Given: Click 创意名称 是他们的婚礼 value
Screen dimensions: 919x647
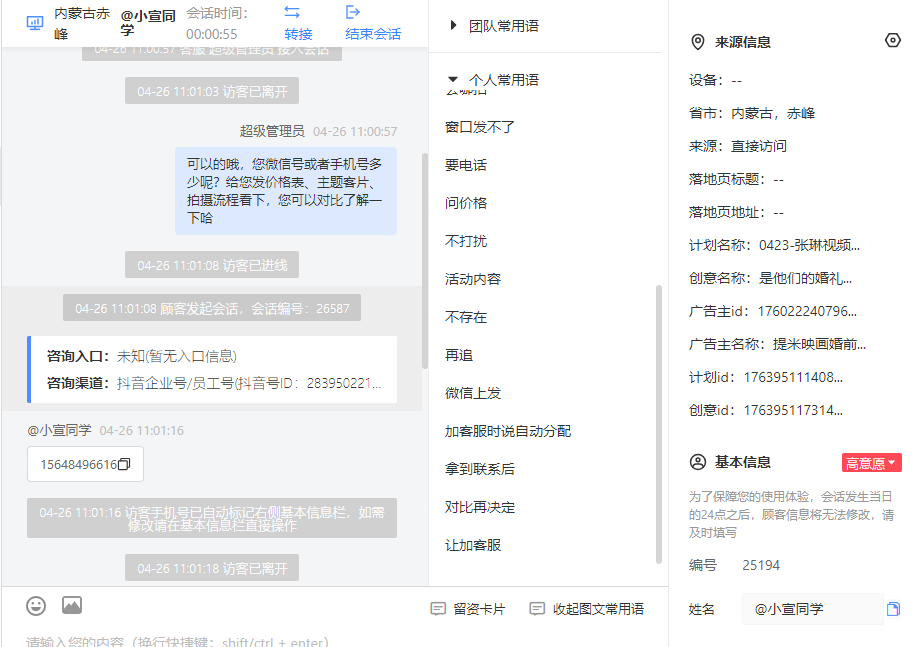Looking at the screenshot, I should tap(805, 278).
